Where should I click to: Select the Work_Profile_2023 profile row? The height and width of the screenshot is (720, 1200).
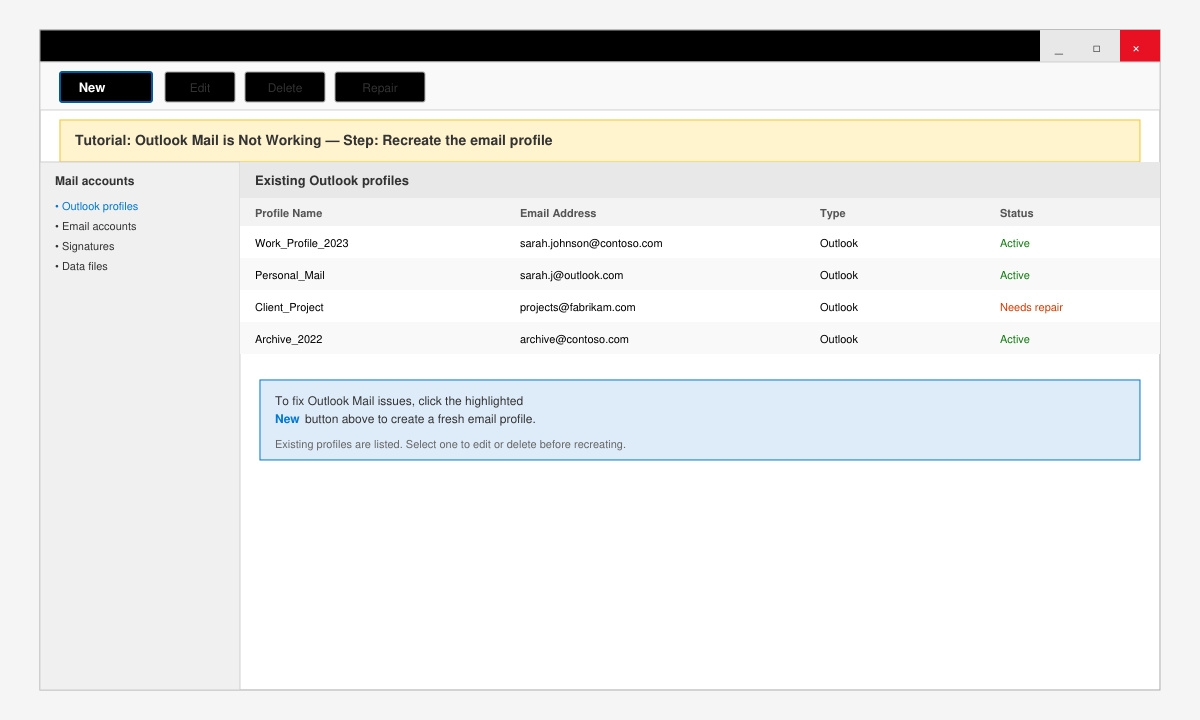(700, 243)
